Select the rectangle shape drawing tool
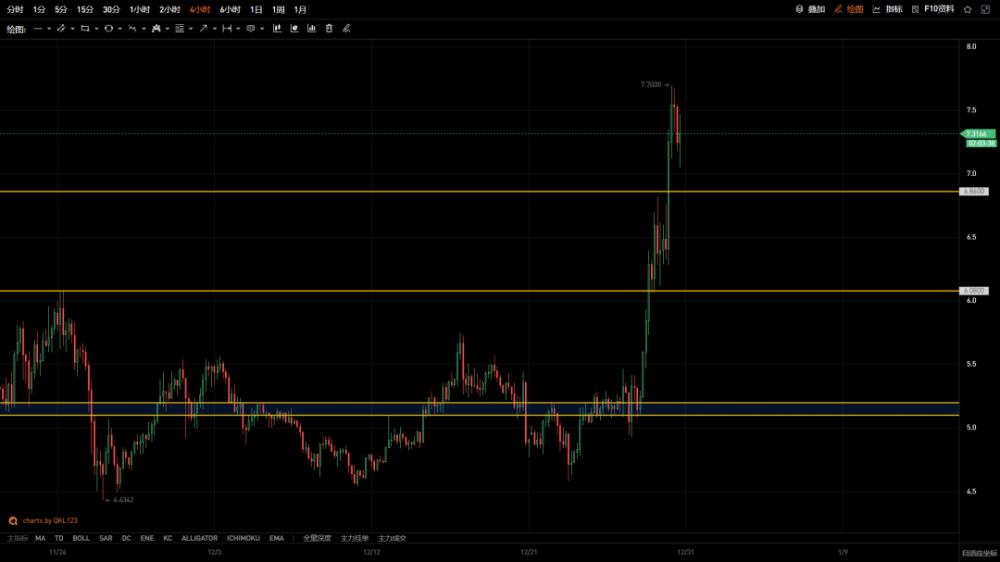Image resolution: width=1000 pixels, height=562 pixels. [x=85, y=29]
